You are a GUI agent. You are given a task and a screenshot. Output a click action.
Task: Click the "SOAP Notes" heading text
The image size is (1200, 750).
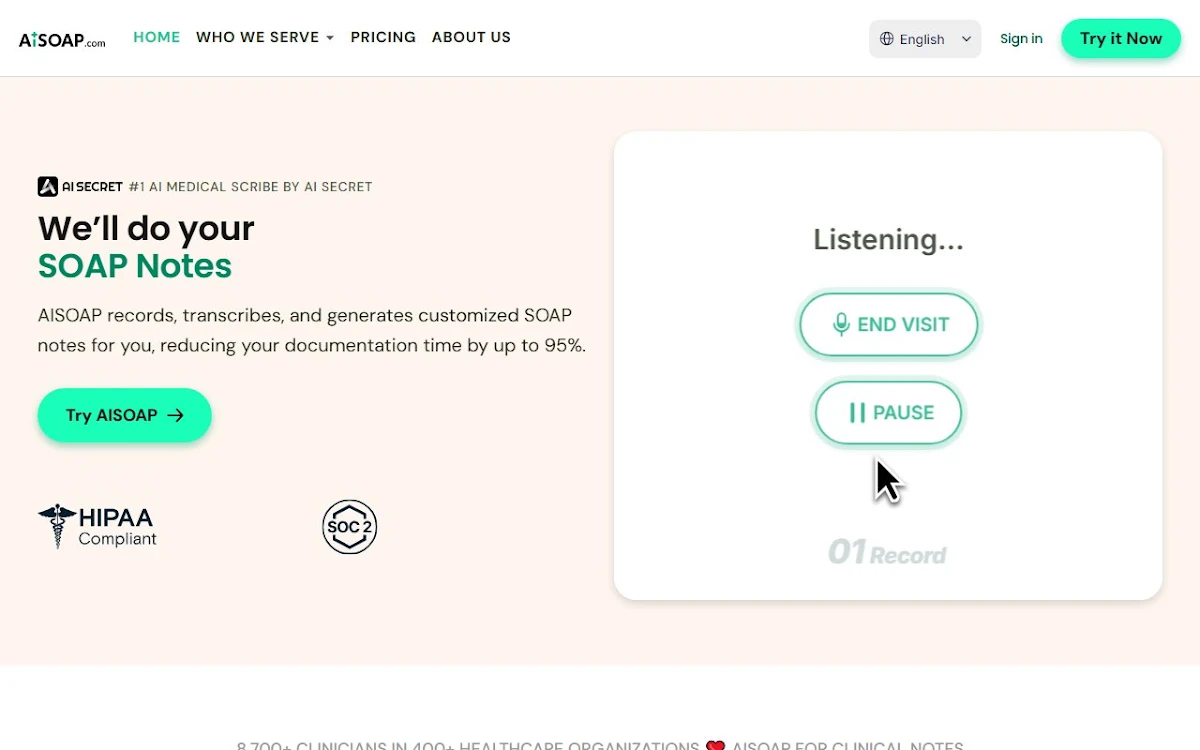135,266
